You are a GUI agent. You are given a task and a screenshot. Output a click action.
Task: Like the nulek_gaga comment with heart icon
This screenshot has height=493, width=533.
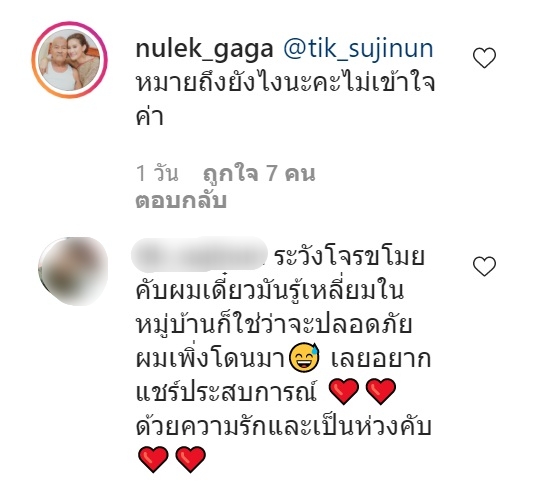click(x=484, y=58)
